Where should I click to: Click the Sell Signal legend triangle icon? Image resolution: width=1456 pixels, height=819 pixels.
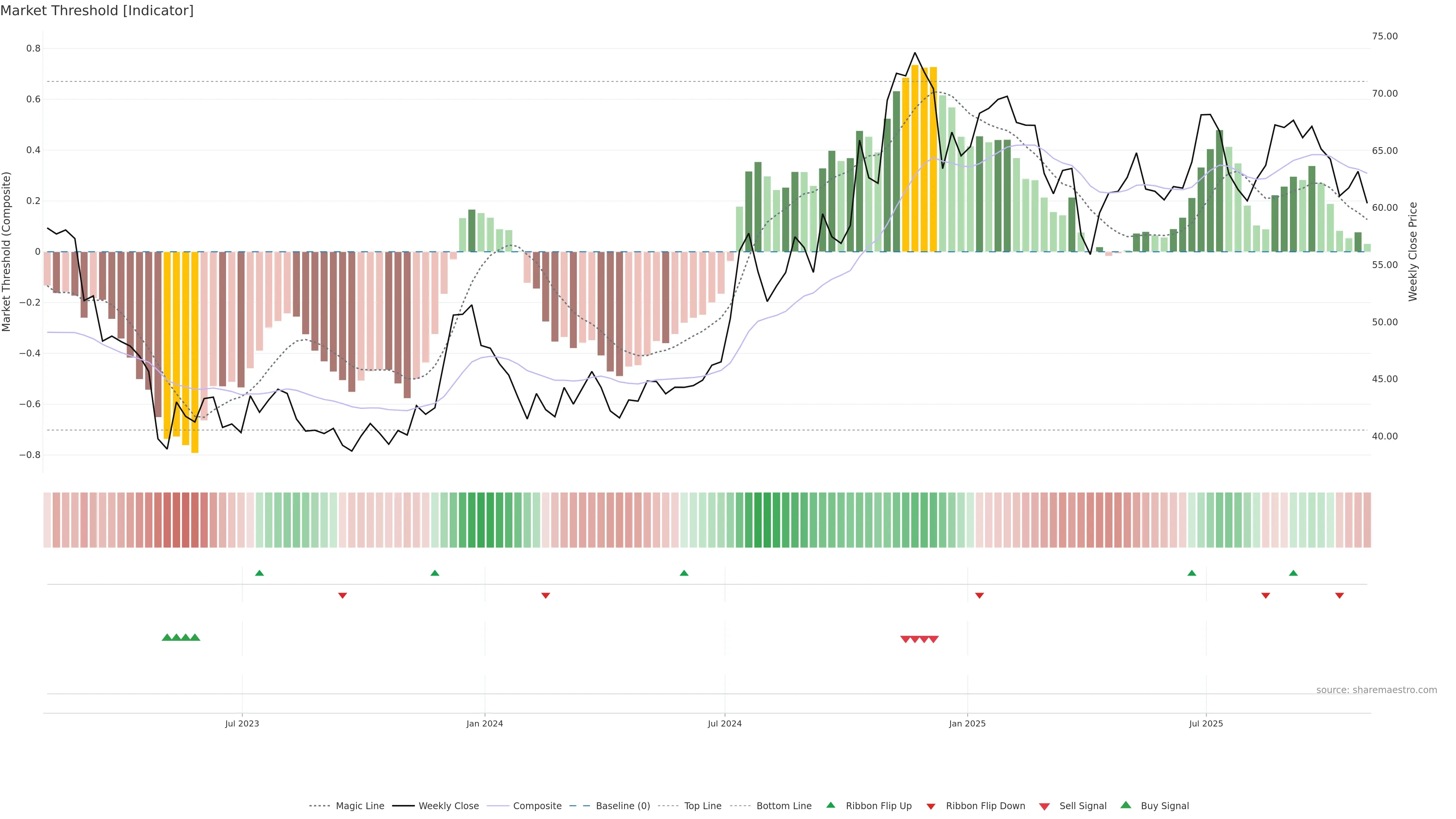click(1044, 806)
